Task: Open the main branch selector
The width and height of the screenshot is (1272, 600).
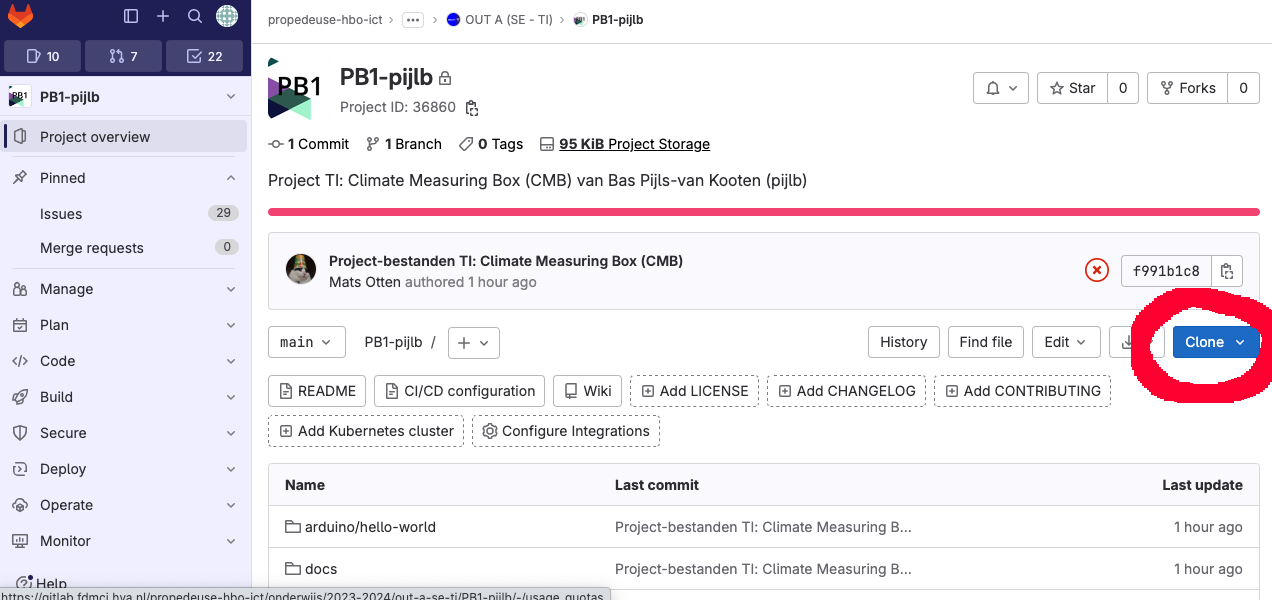Action: pyautogui.click(x=307, y=342)
